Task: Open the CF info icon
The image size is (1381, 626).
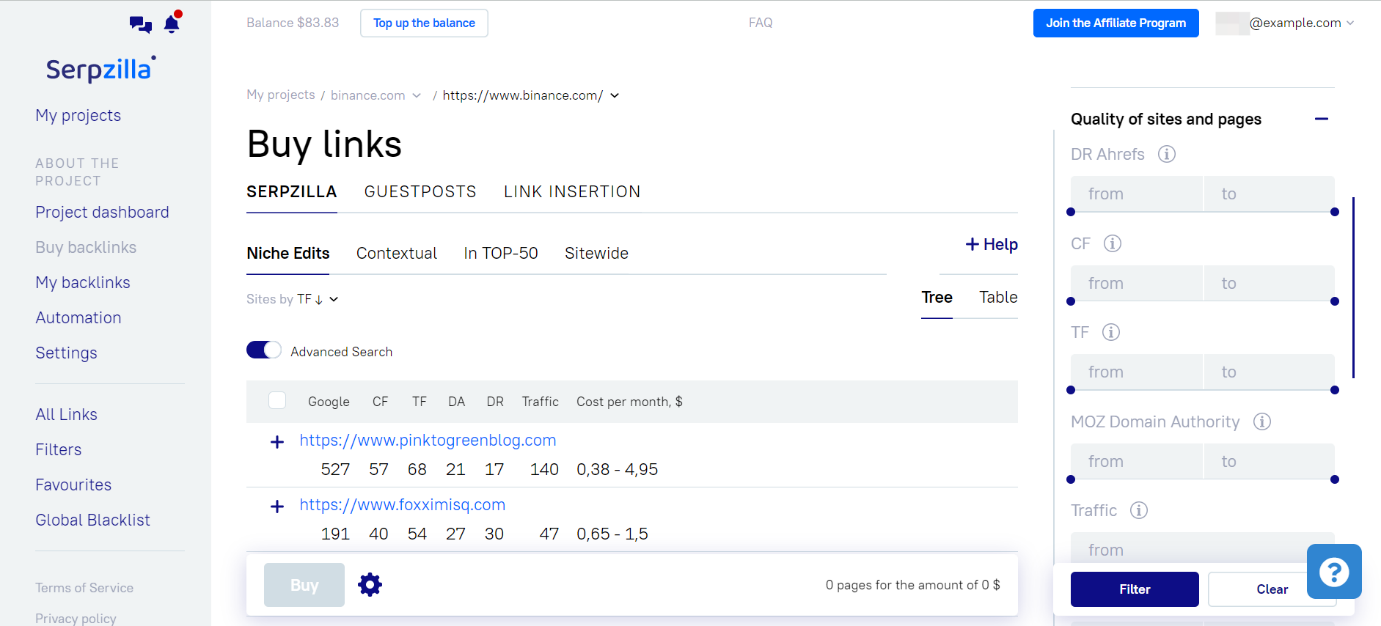Action: point(1112,243)
